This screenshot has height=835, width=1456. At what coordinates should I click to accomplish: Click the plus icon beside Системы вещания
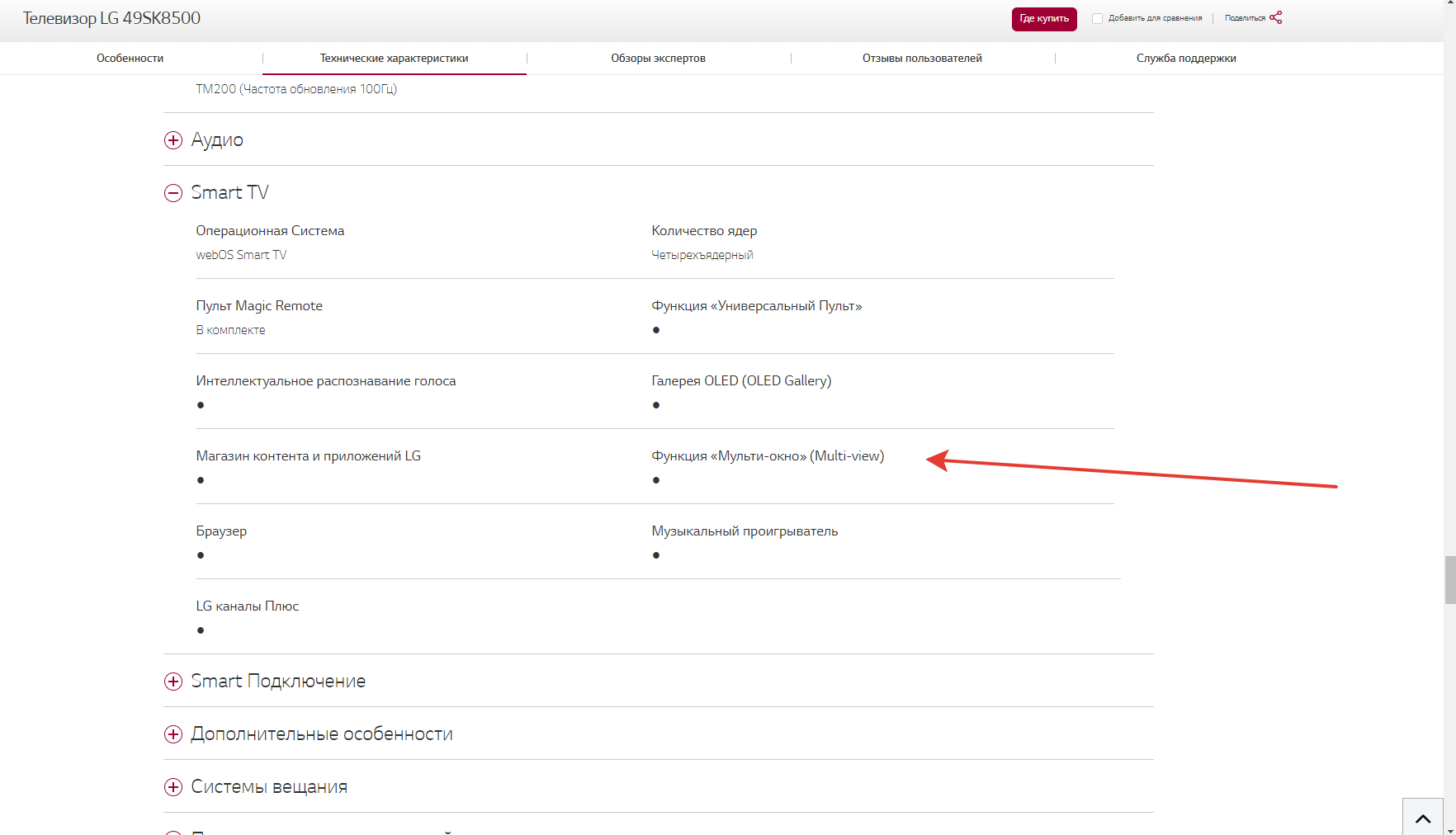pos(173,787)
